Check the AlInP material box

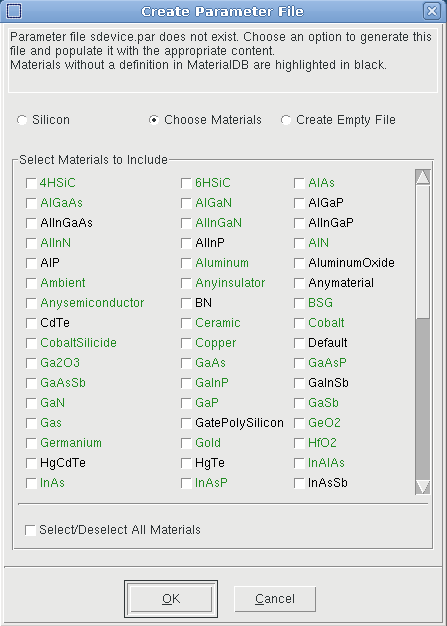186,243
